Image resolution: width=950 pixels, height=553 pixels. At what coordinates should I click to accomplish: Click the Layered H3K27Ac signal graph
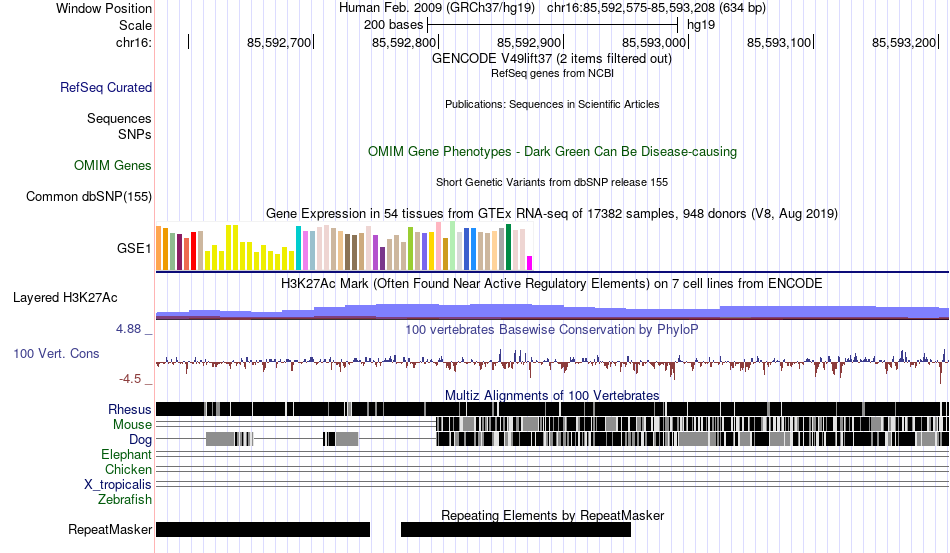pos(552,311)
